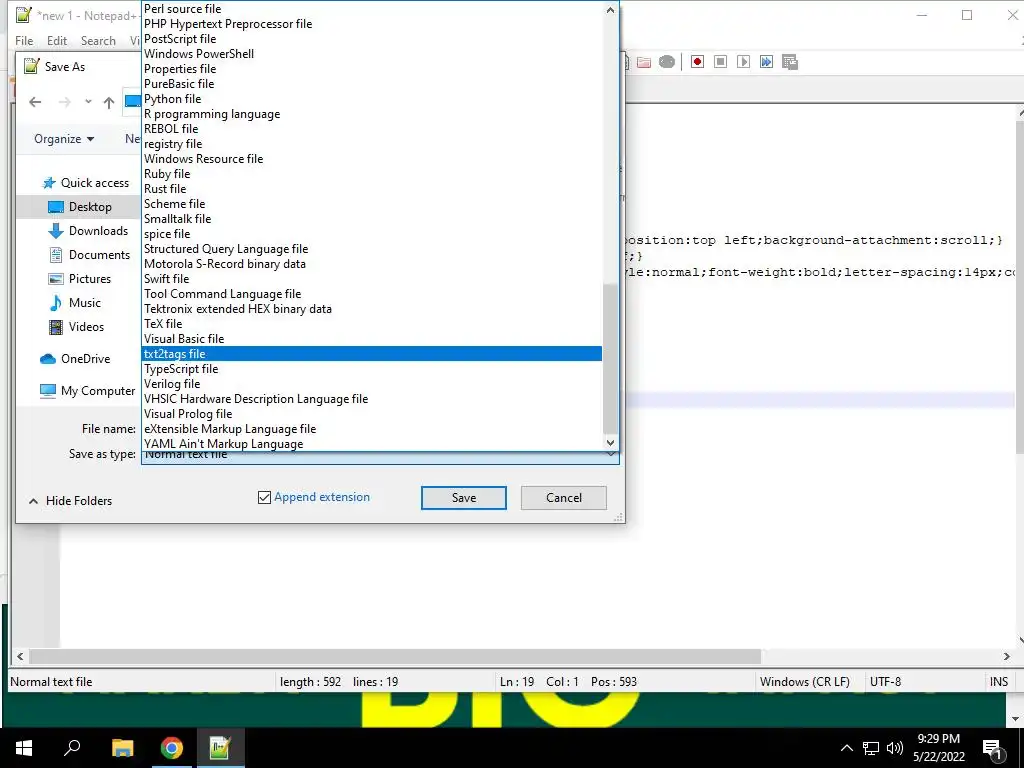Screen dimensions: 1024x768
Task: Select R programming language entry
Action: coord(372,114)
